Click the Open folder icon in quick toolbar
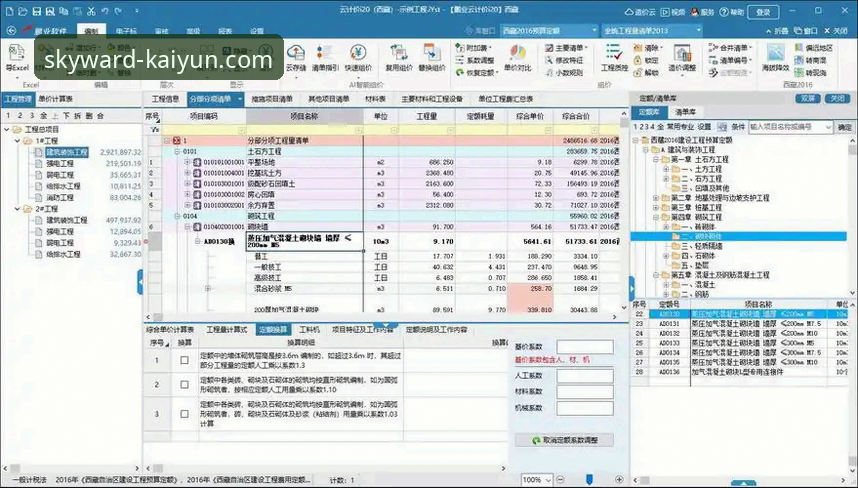The height and width of the screenshot is (488, 858). (x=22, y=11)
